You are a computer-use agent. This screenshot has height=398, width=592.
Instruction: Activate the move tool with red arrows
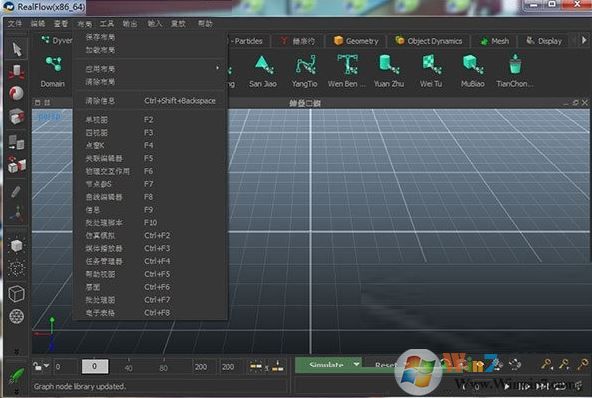click(16, 72)
